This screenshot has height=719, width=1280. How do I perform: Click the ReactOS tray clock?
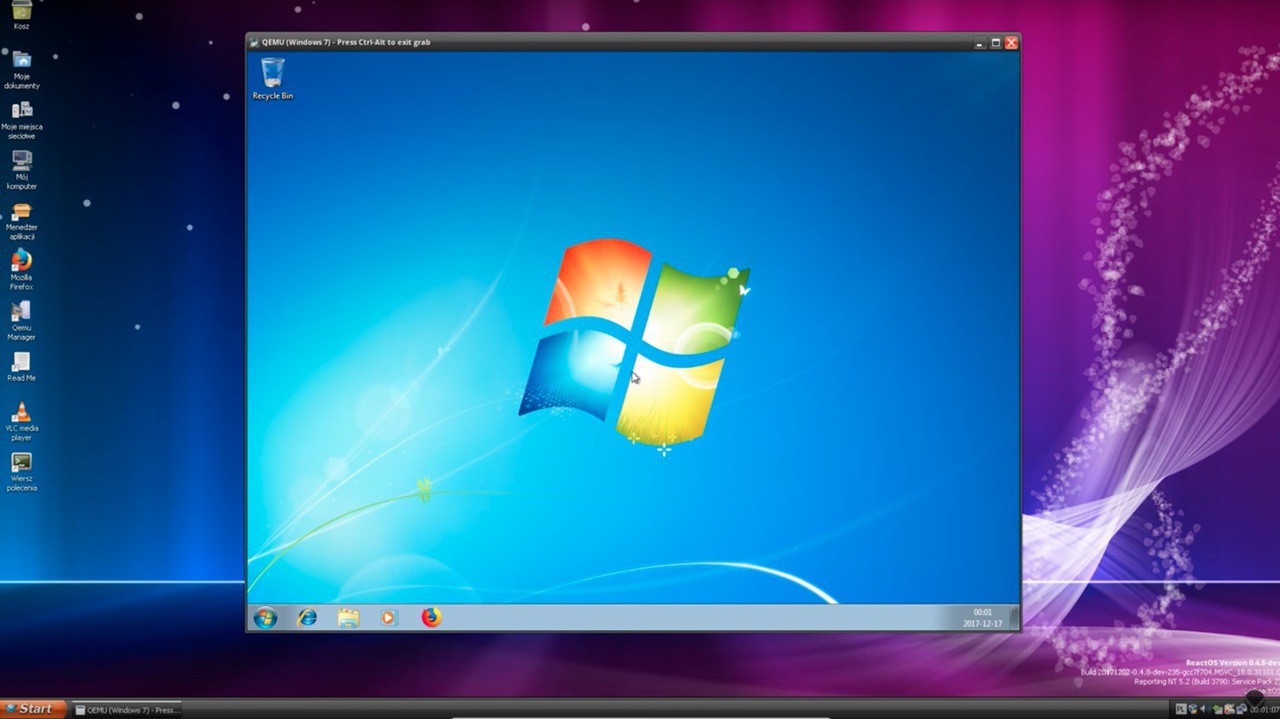1265,709
